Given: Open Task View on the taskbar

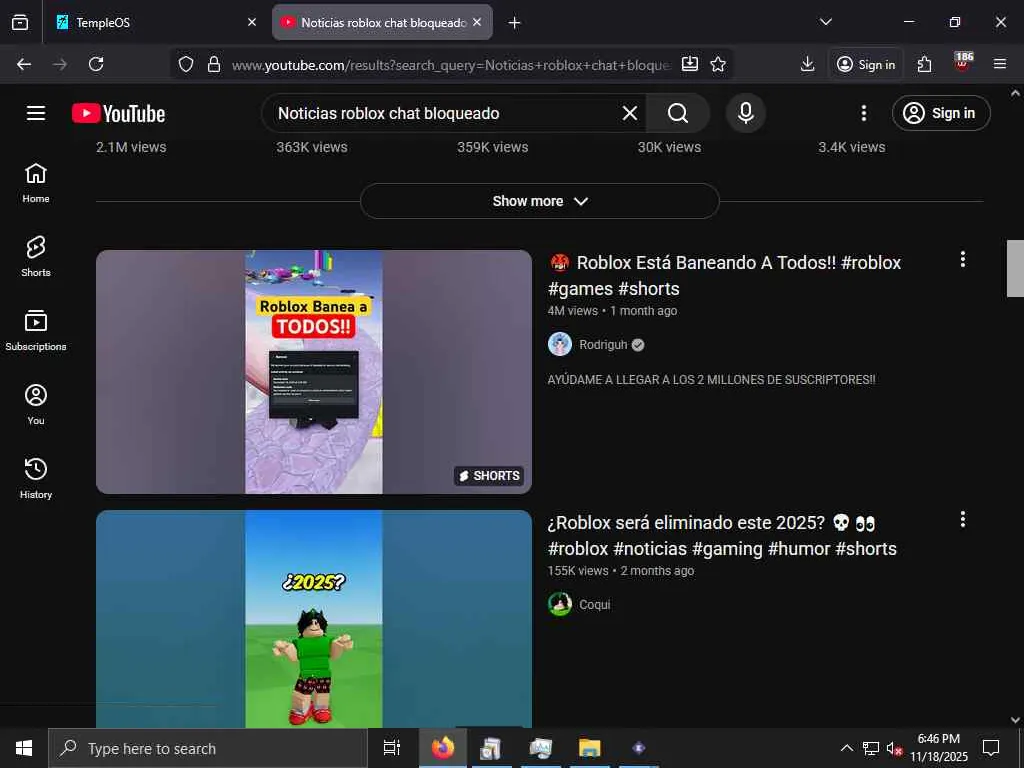Looking at the screenshot, I should pyautogui.click(x=391, y=748).
